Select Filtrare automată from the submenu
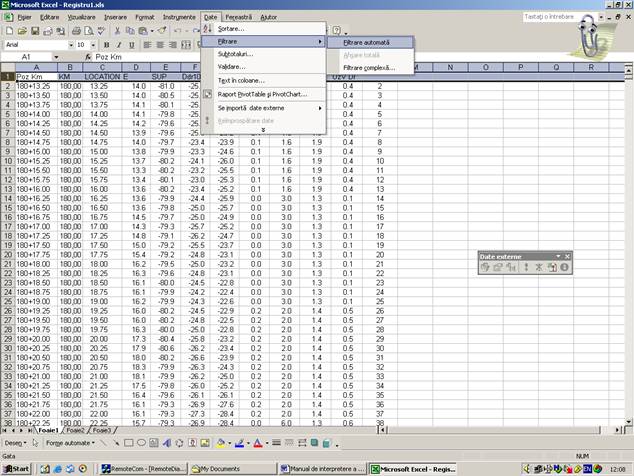This screenshot has height=476, width=634. [366, 42]
